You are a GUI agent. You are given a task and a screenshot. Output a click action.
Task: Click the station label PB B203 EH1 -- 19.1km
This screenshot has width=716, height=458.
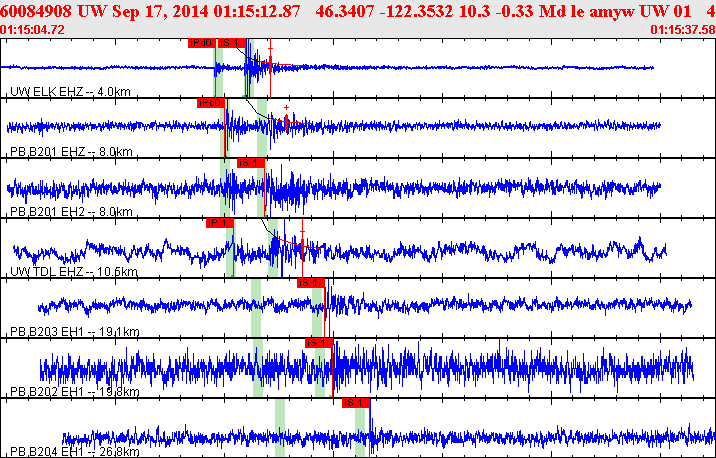[x=75, y=332]
